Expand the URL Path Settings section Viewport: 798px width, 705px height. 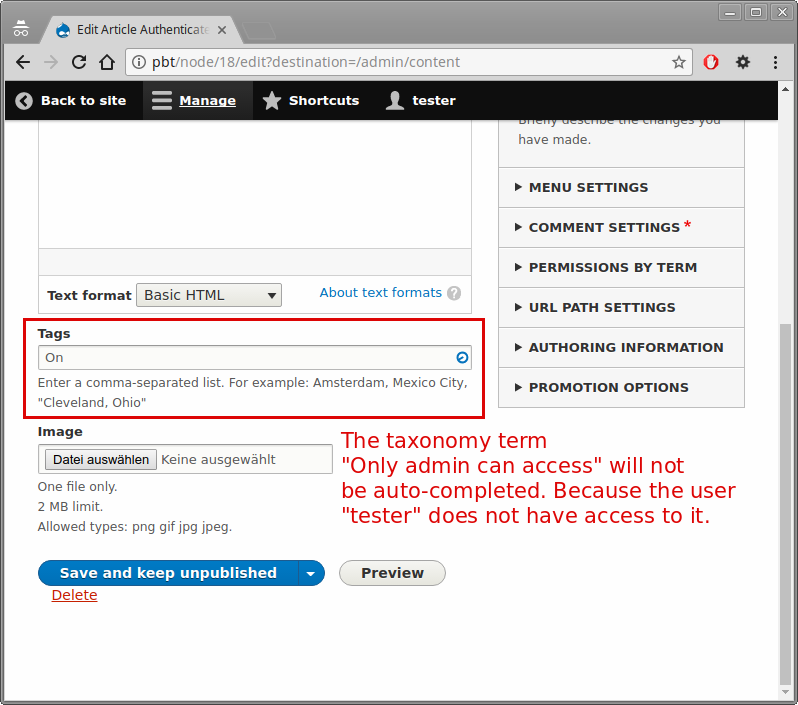coord(601,307)
